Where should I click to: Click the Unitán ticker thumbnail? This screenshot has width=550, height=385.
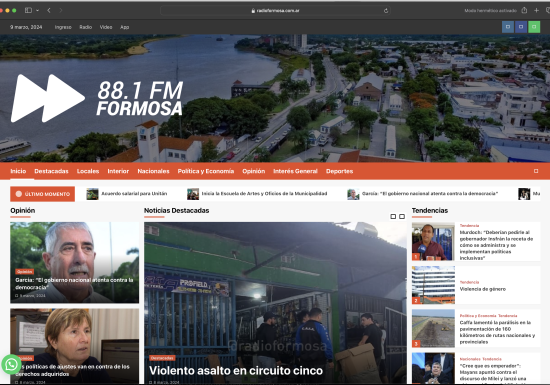tap(92, 194)
